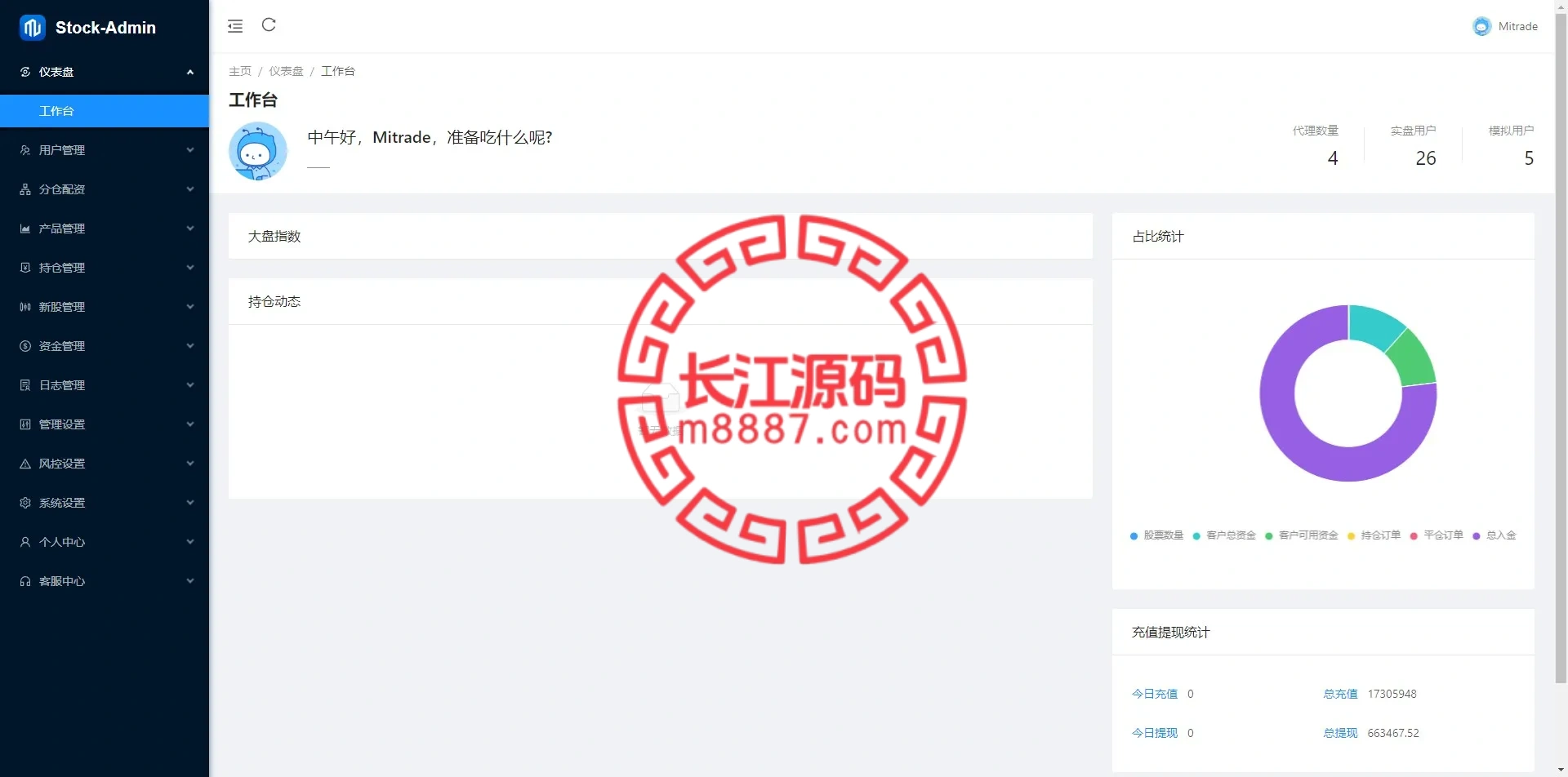Click total recharge value 17305948
1568x777 pixels.
click(x=1392, y=694)
